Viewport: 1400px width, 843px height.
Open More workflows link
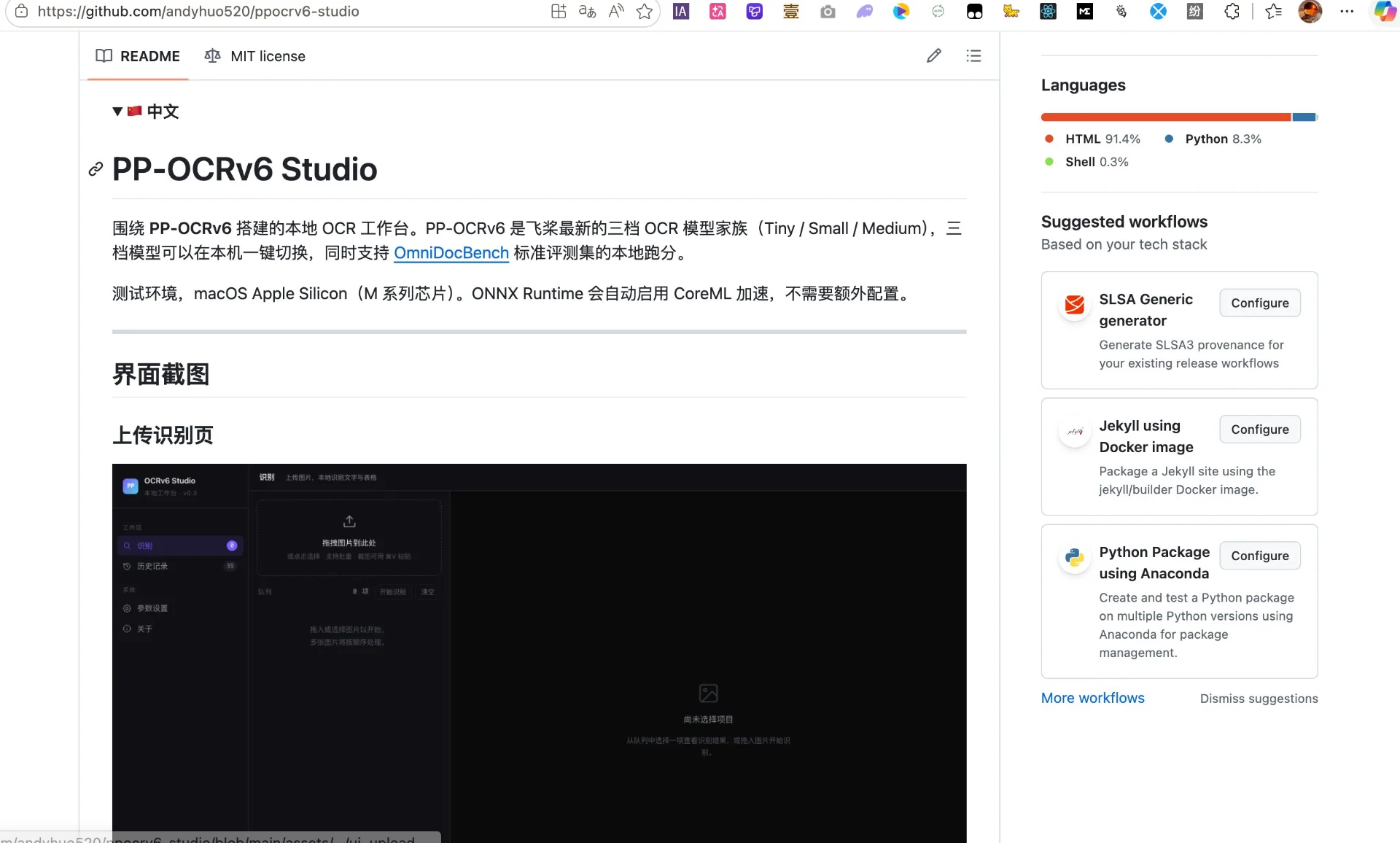coord(1093,698)
